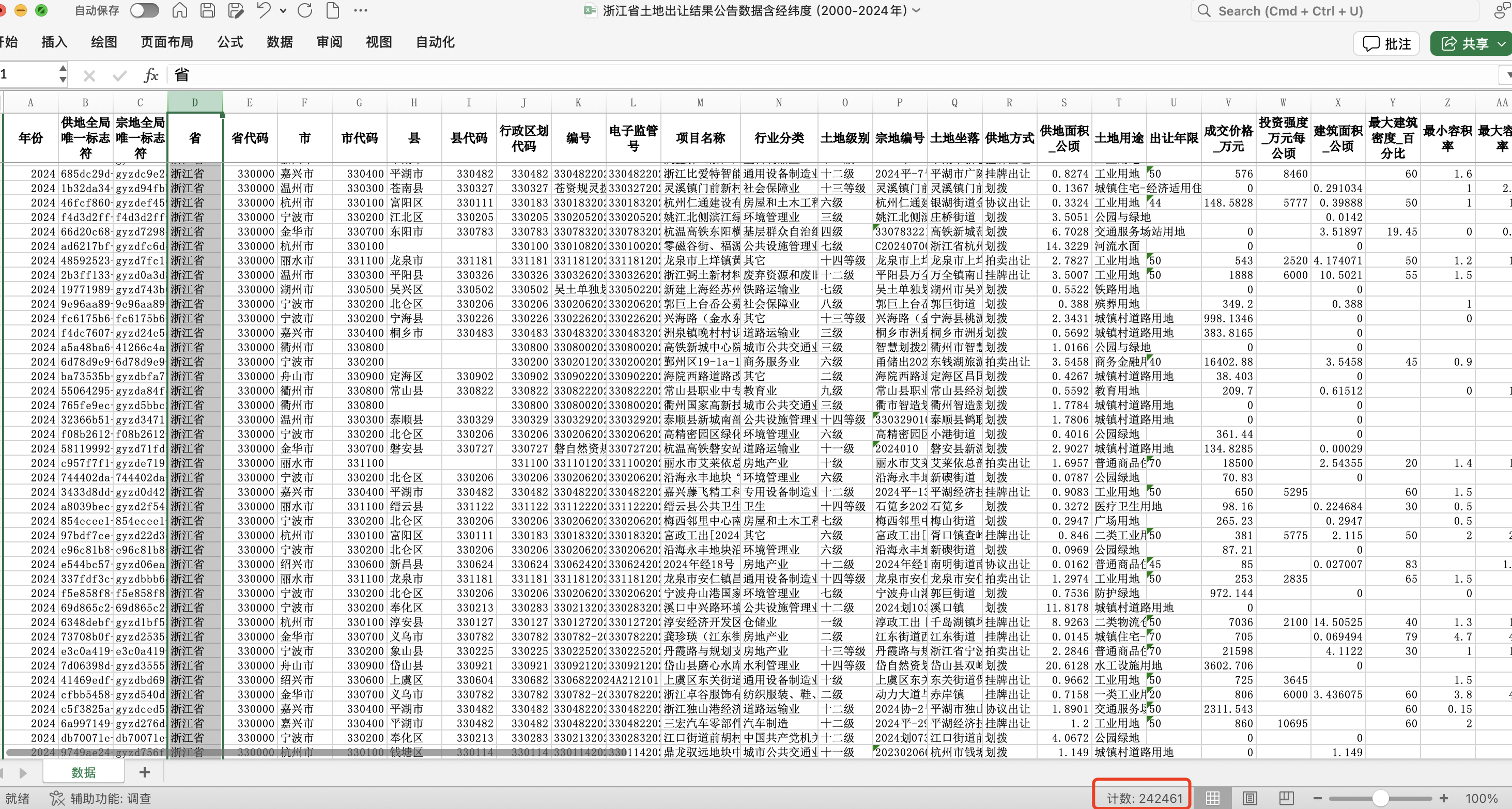1512x809 pixels.
Task: Click the New blank document icon
Action: click(332, 10)
